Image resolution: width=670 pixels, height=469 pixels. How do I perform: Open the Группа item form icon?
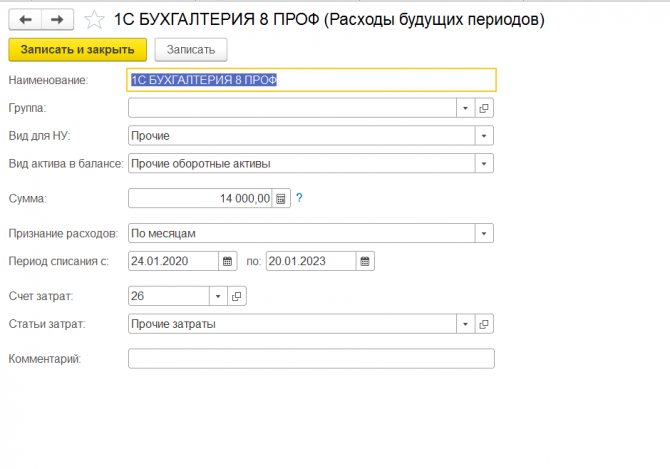click(x=484, y=108)
